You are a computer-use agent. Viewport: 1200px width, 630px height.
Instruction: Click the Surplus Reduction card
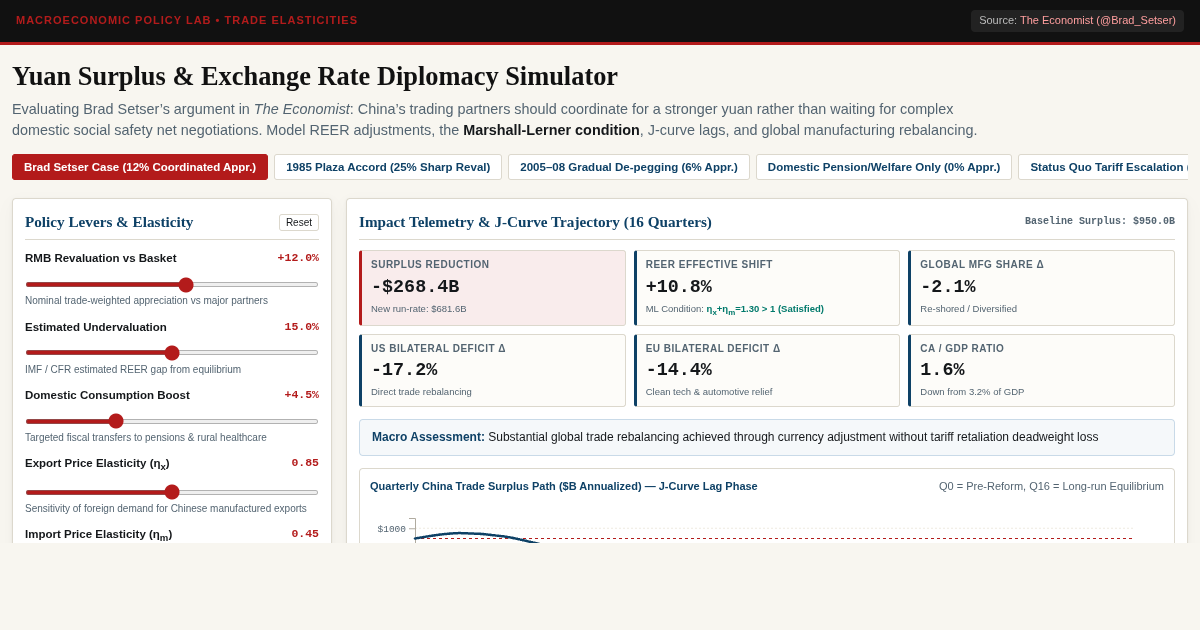492,288
